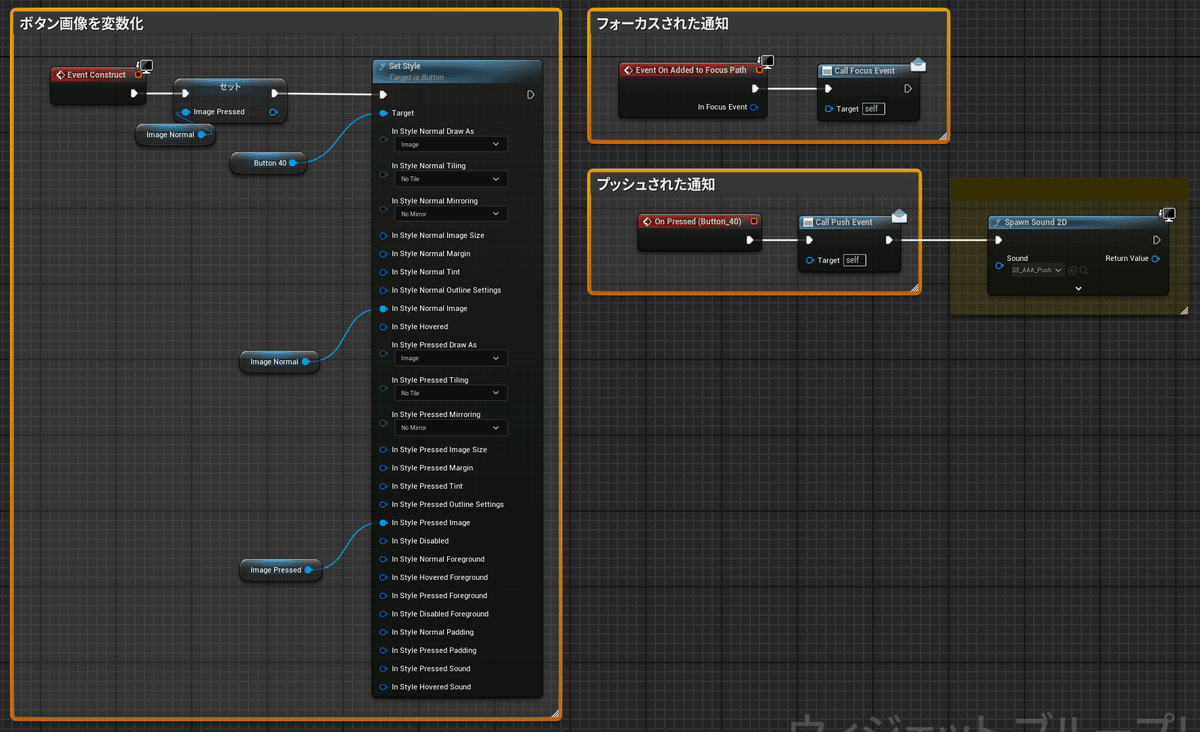Expand advanced pins on Spawn Sound 2D node
The height and width of the screenshot is (732, 1200).
[1078, 288]
